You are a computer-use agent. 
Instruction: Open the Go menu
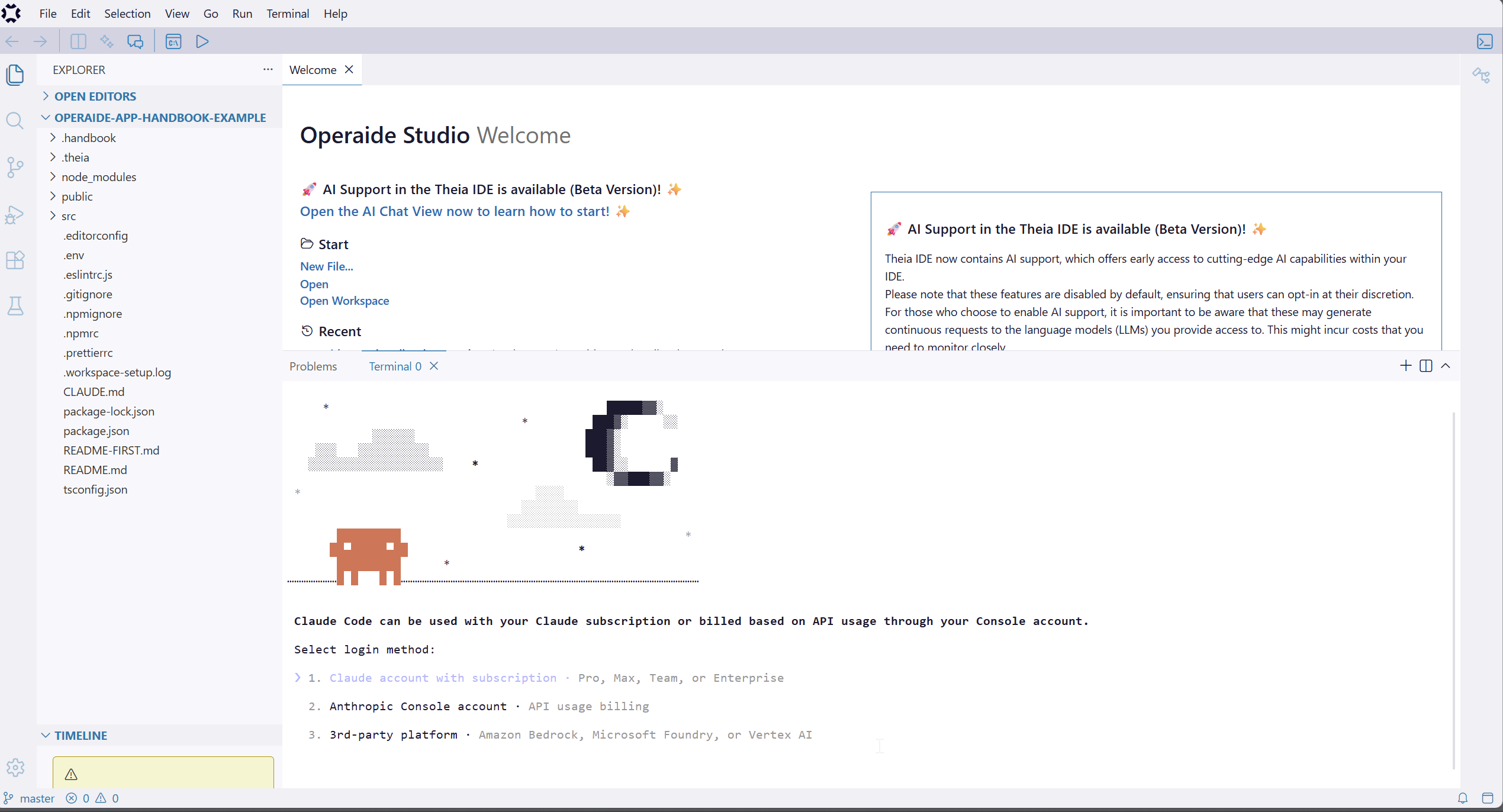click(x=211, y=14)
